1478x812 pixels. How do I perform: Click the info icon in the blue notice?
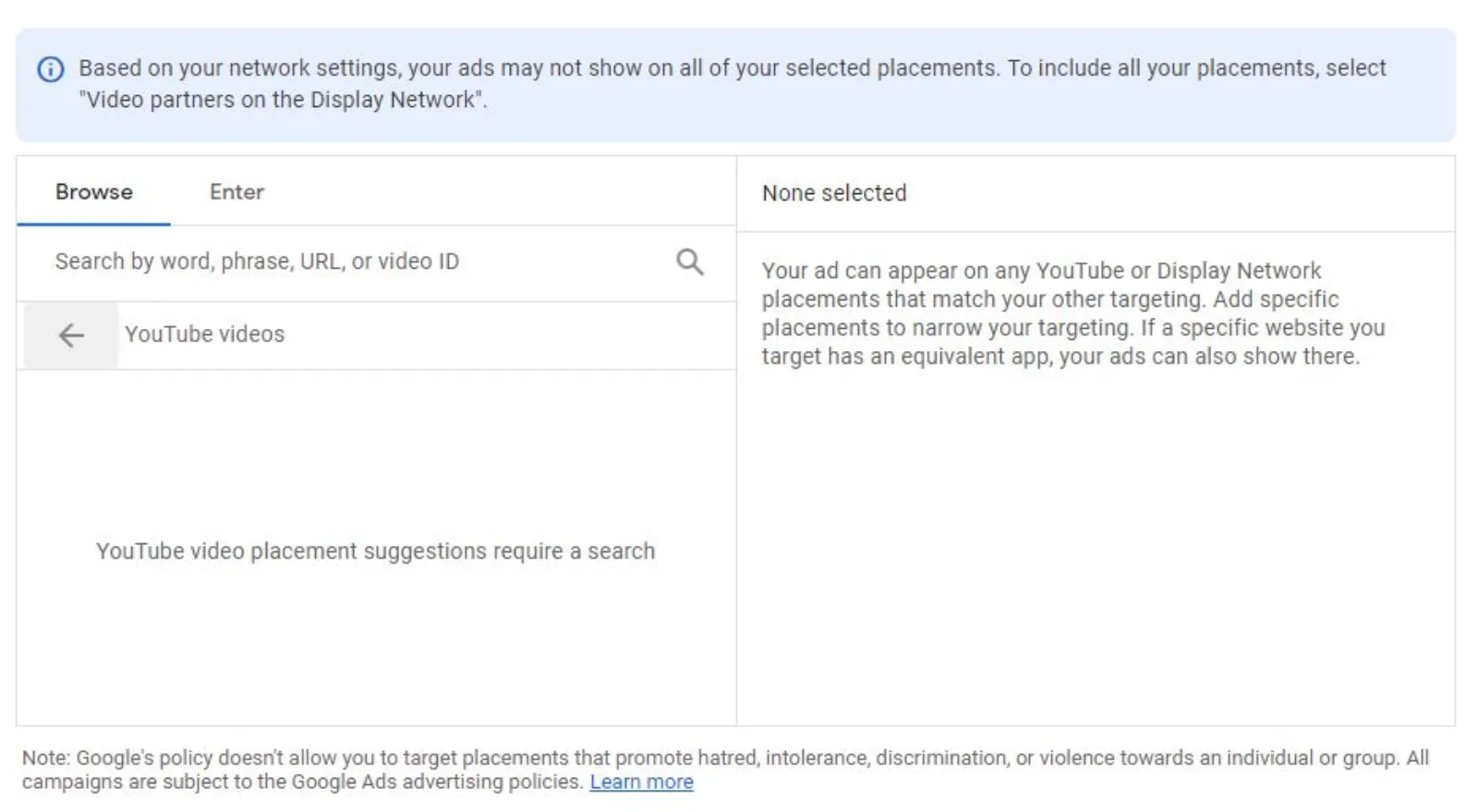click(50, 69)
